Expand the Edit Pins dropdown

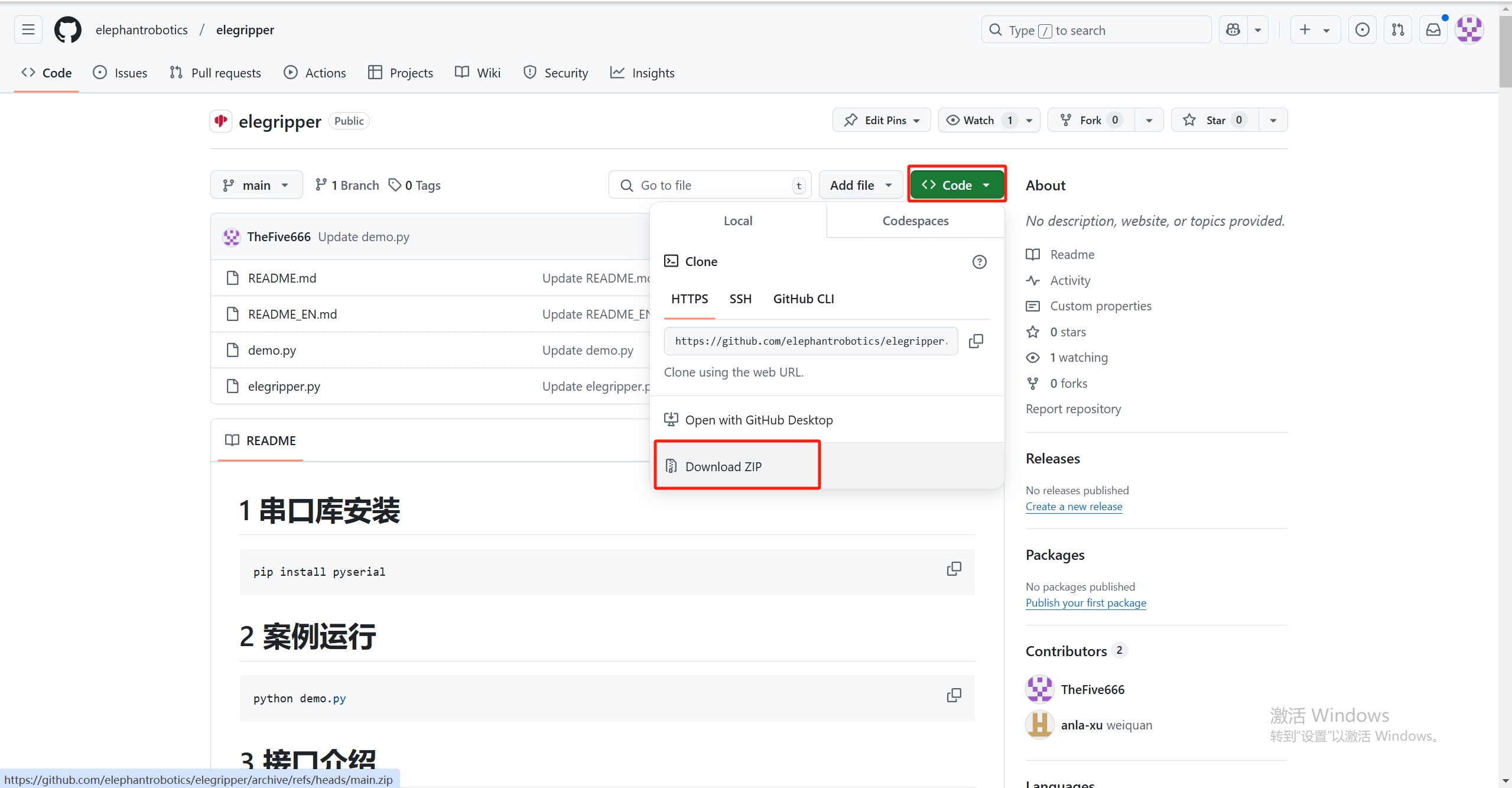pos(882,120)
